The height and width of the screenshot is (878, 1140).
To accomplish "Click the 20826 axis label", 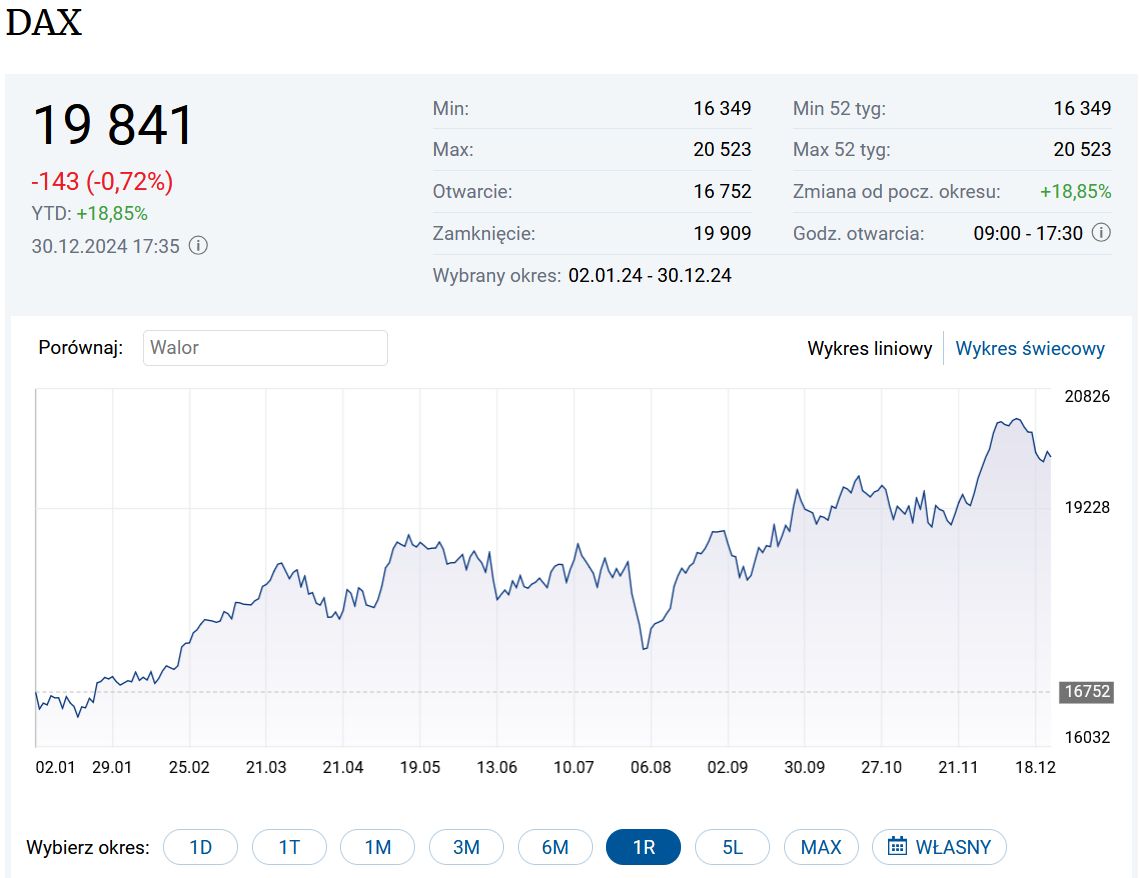I will (1087, 396).
